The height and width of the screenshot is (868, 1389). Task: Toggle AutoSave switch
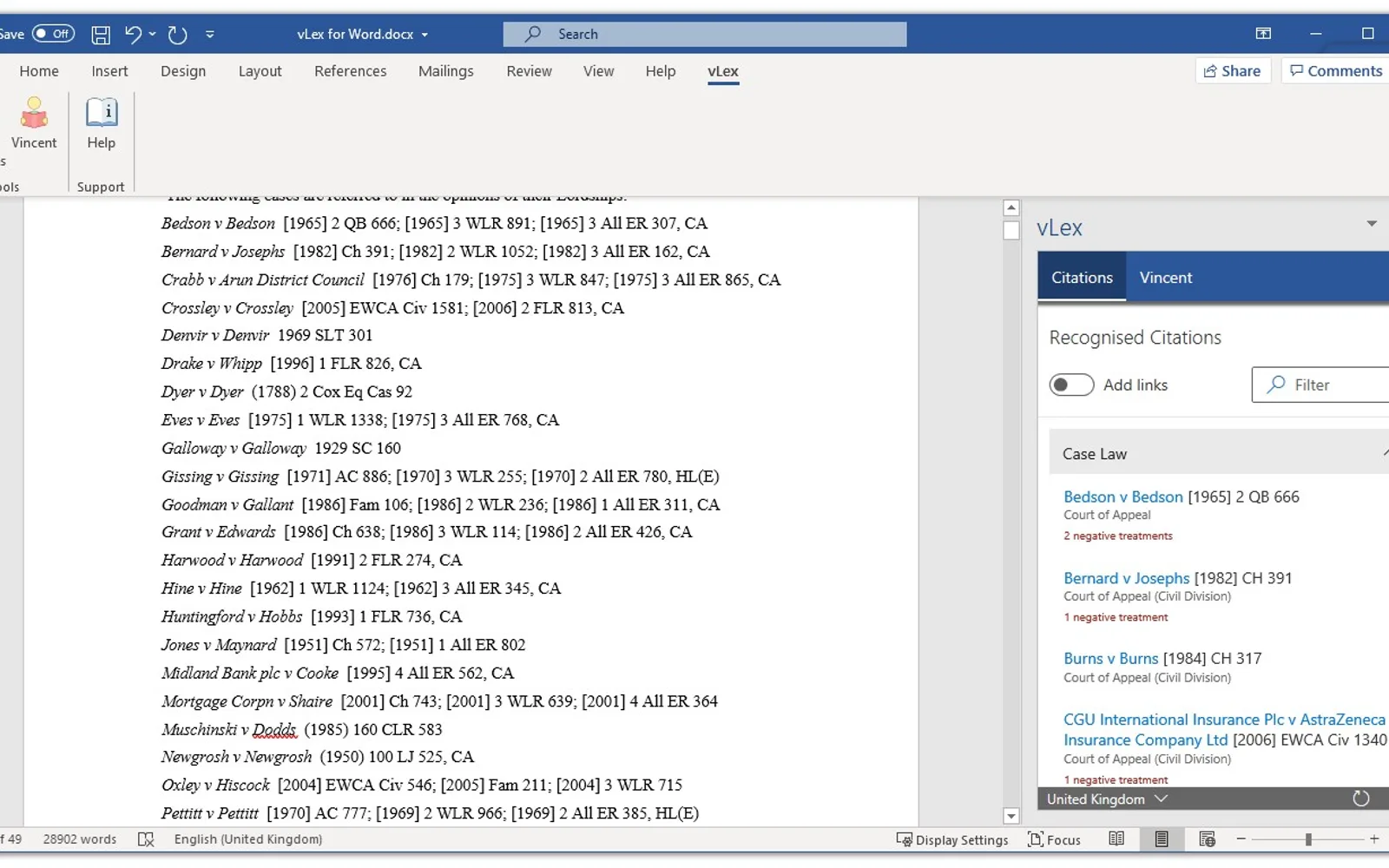coord(54,34)
